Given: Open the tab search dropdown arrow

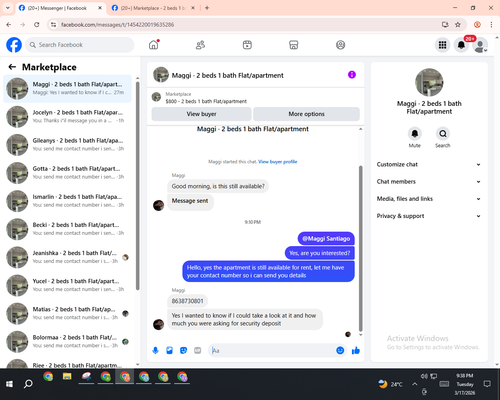Looking at the screenshot, I should [x=8, y=8].
